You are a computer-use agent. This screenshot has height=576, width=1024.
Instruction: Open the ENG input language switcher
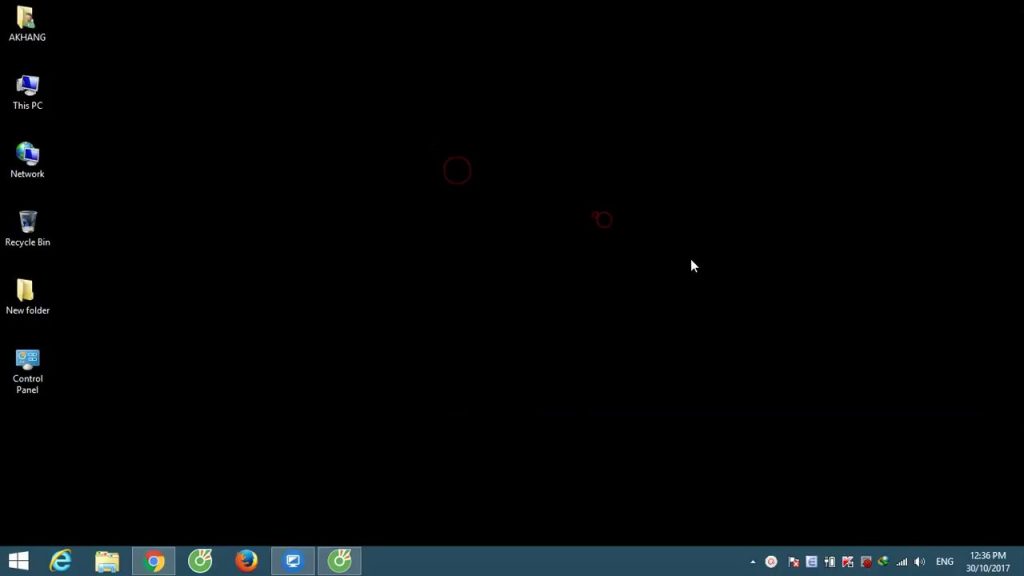pyautogui.click(x=944, y=562)
